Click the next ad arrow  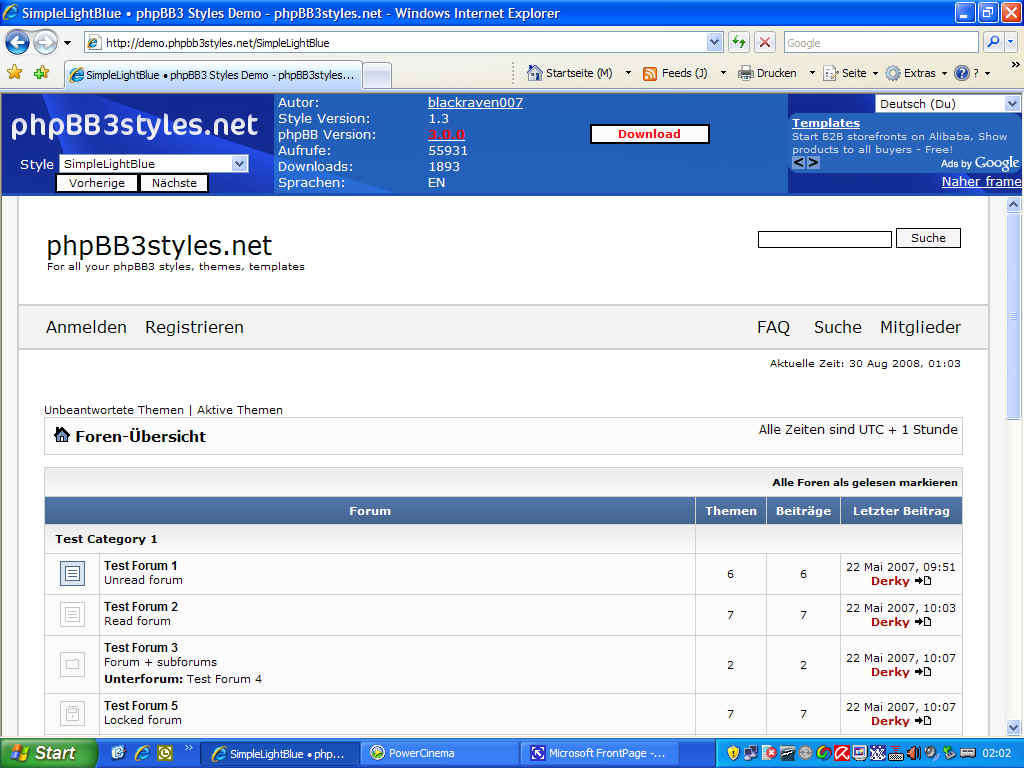(814, 163)
